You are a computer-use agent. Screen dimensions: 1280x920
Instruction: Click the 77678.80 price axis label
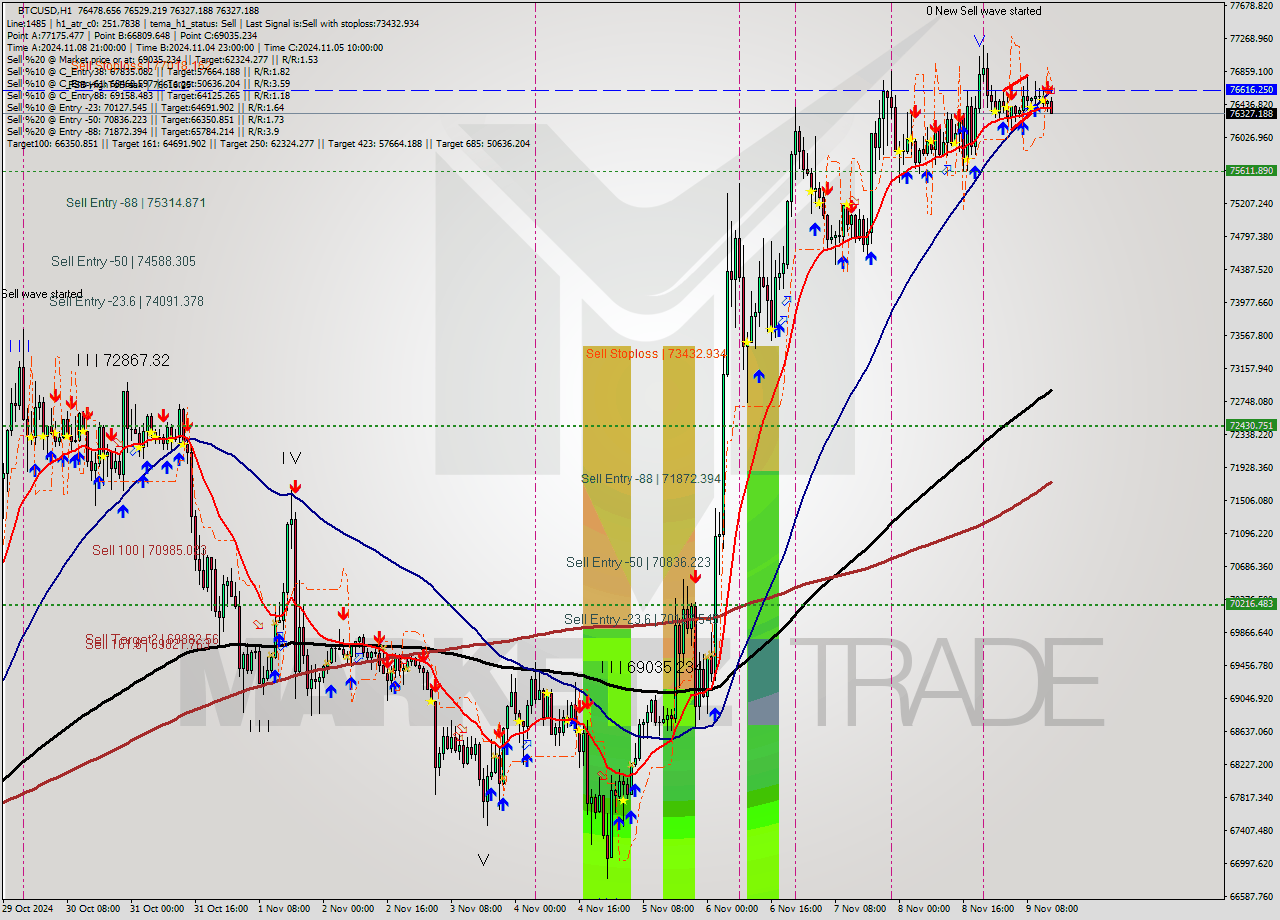[x=1251, y=6]
